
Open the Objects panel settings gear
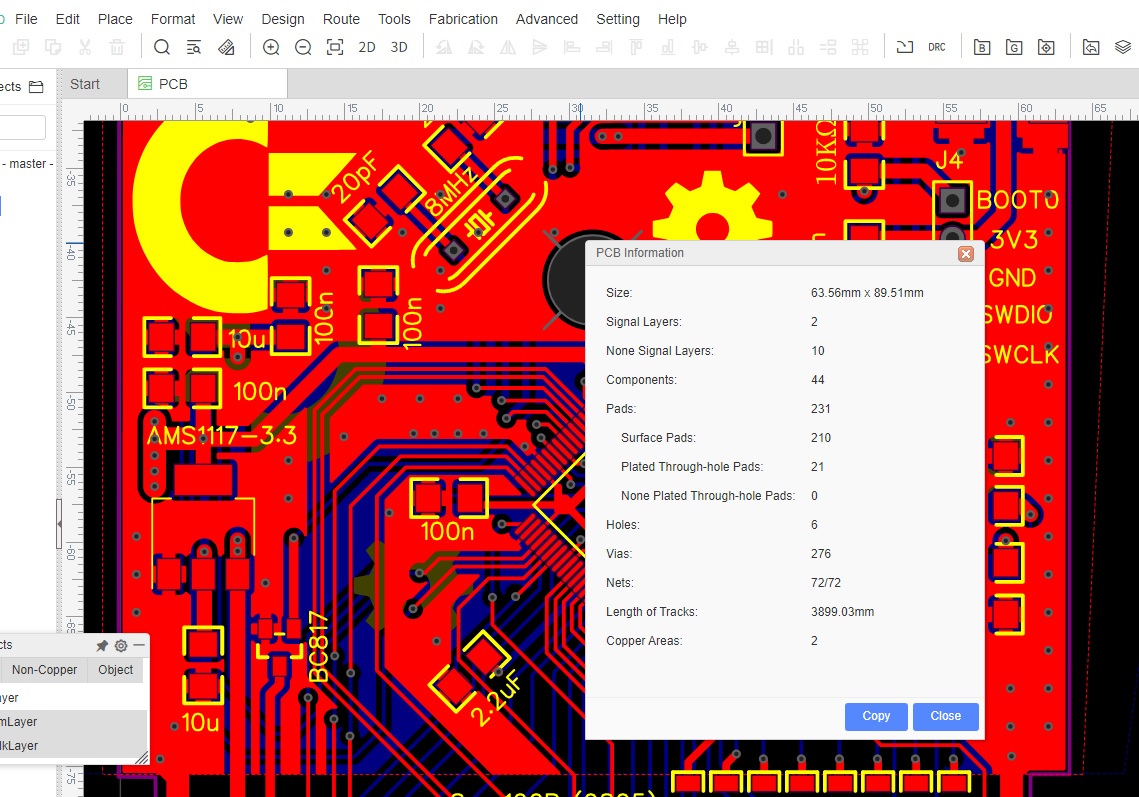coord(120,645)
